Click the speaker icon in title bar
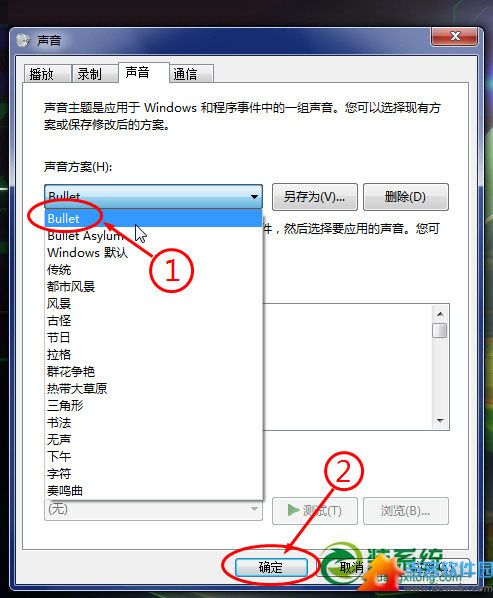493x598 pixels. (x=23, y=40)
